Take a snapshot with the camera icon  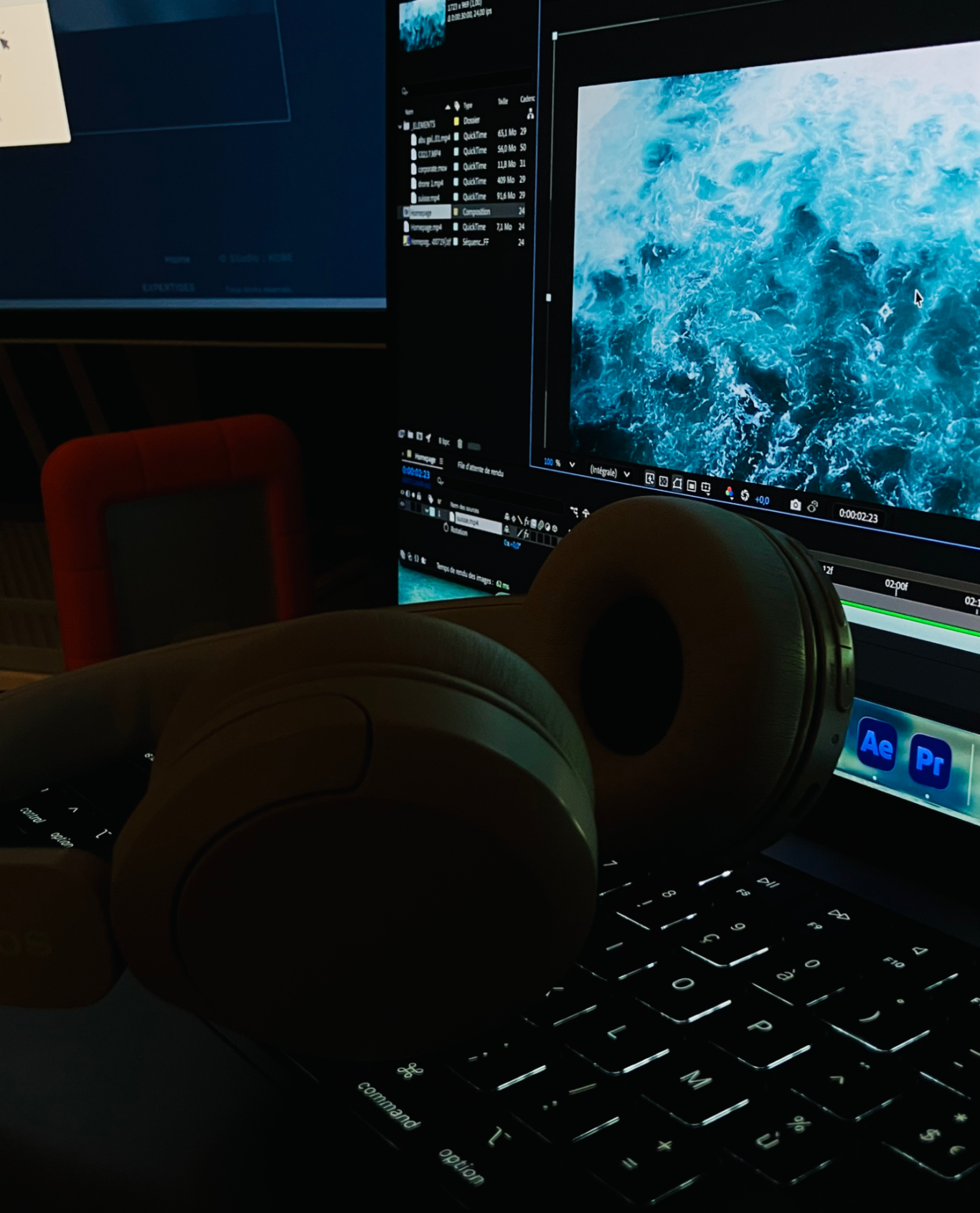pos(795,505)
